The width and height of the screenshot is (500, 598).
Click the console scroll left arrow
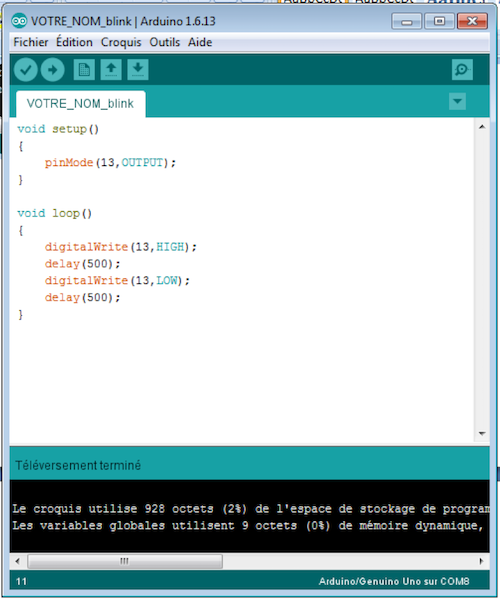(17, 561)
